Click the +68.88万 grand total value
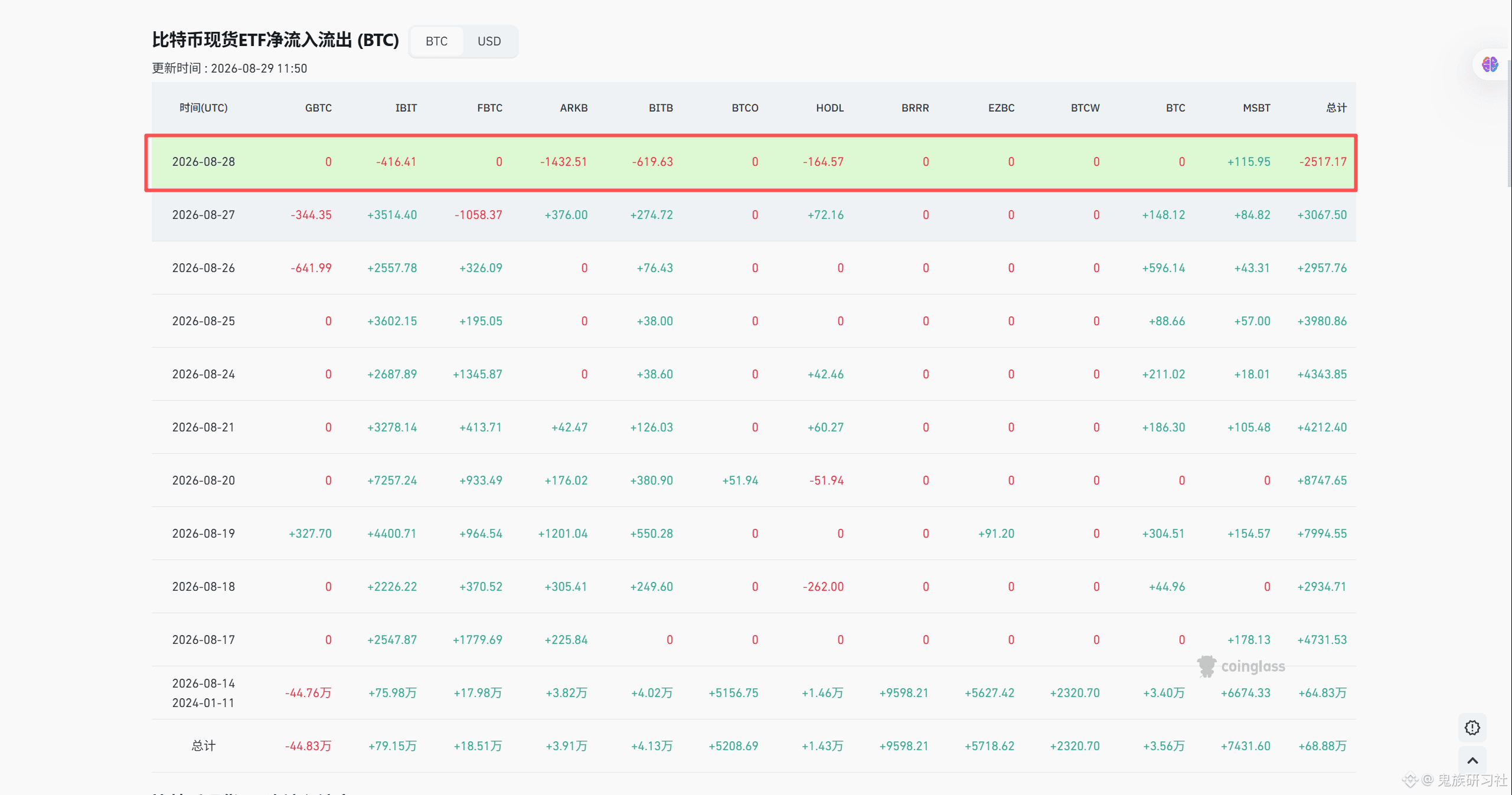The image size is (1512, 795). (x=1322, y=746)
